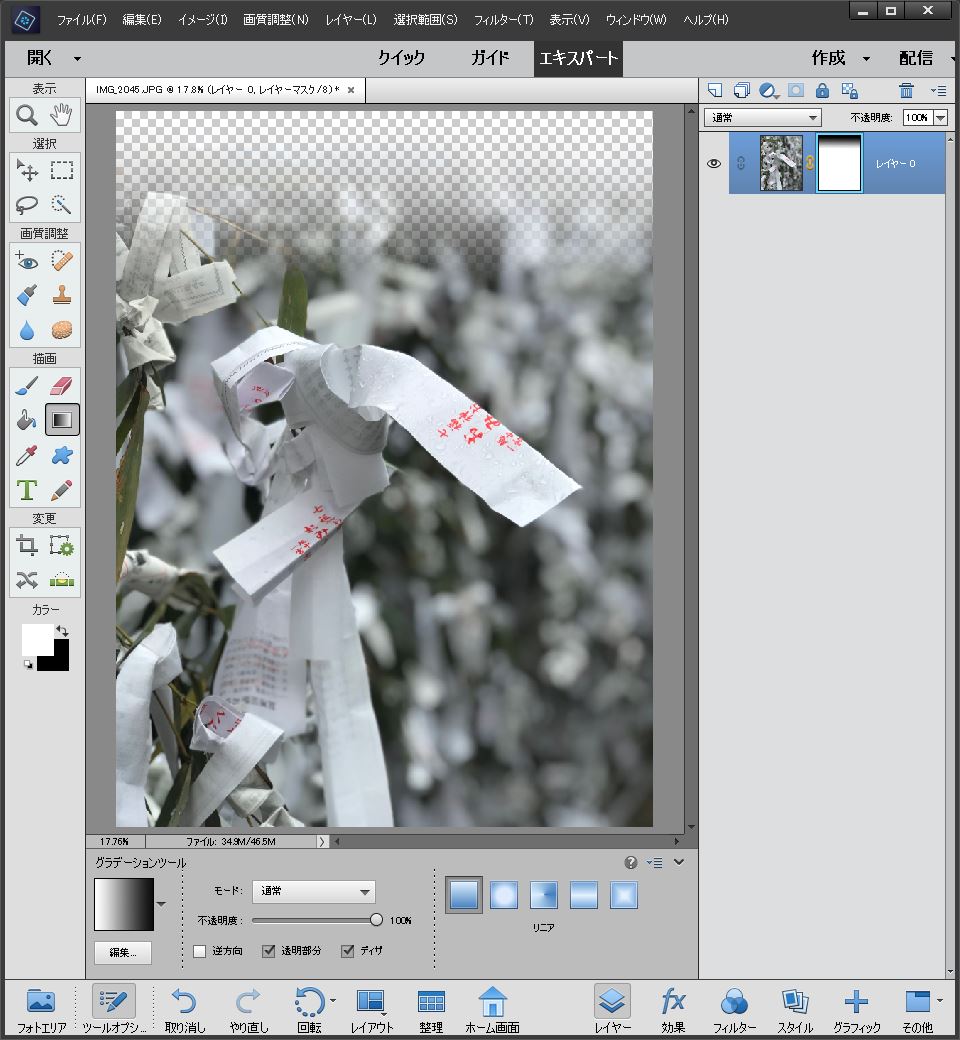Viewport: 960px width, 1040px height.
Task: Click the foreground white color swatch
Action: [36, 639]
